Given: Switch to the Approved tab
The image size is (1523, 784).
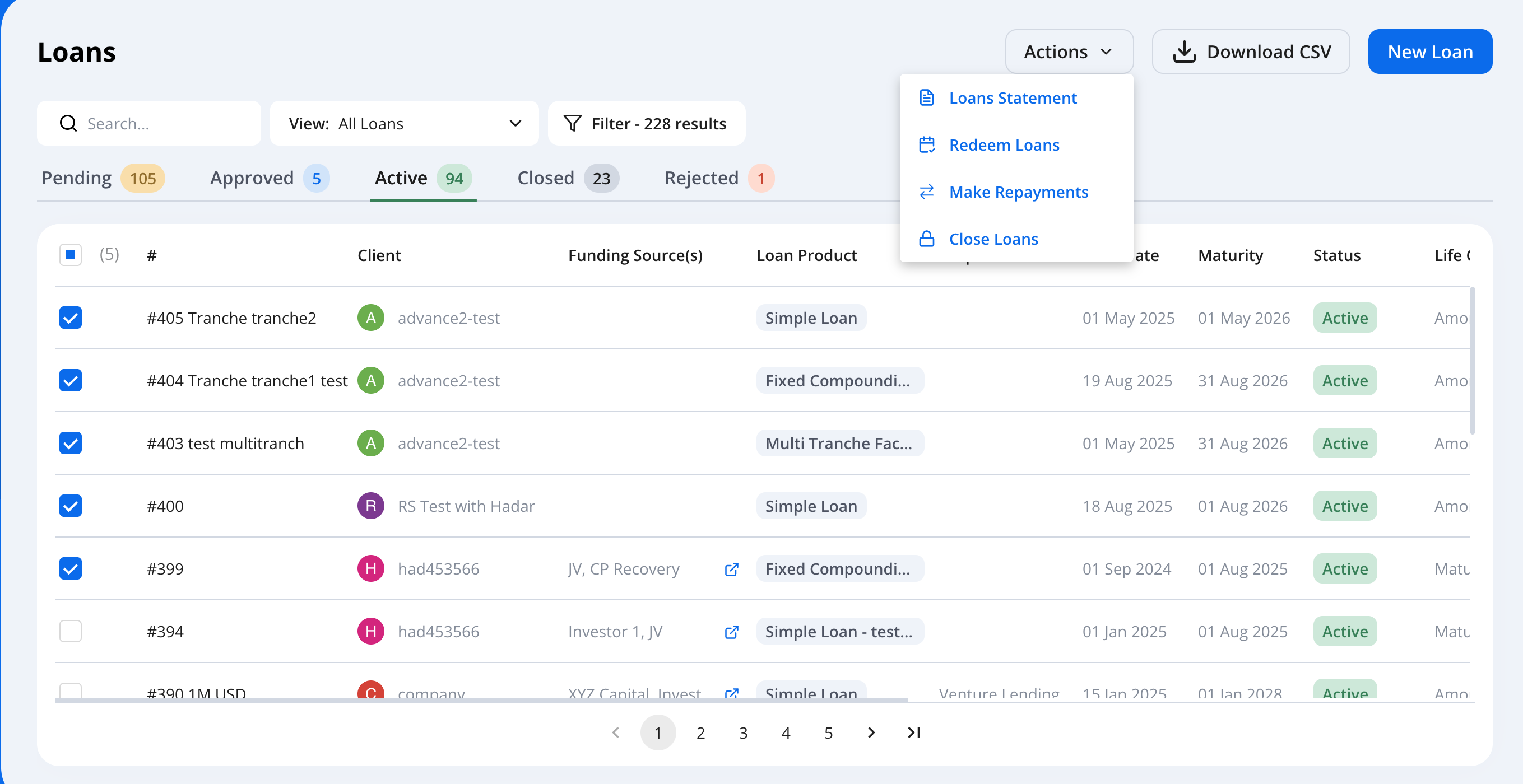Looking at the screenshot, I should click(270, 178).
